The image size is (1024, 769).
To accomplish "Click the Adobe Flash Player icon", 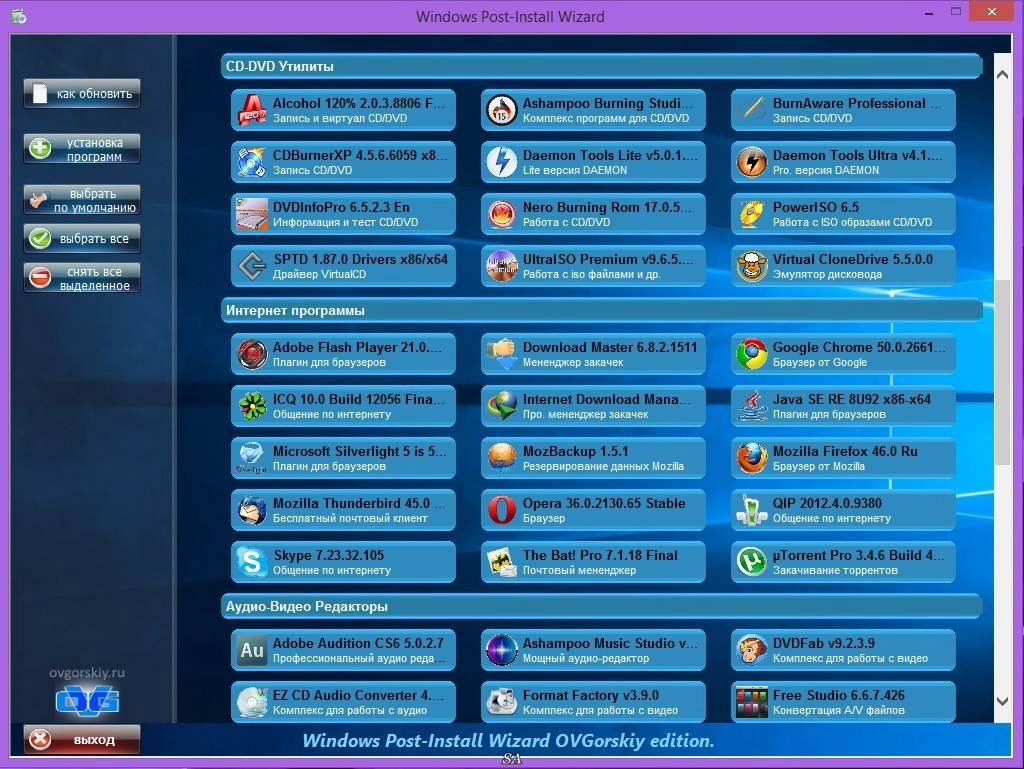I will pyautogui.click(x=251, y=354).
